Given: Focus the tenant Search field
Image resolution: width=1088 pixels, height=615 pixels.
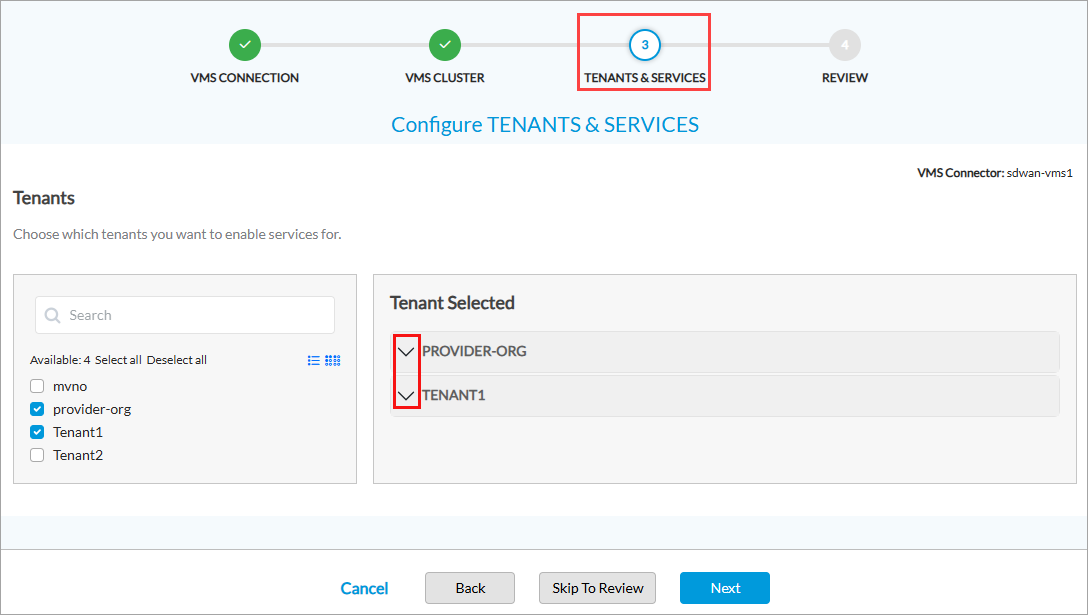Looking at the screenshot, I should [185, 315].
